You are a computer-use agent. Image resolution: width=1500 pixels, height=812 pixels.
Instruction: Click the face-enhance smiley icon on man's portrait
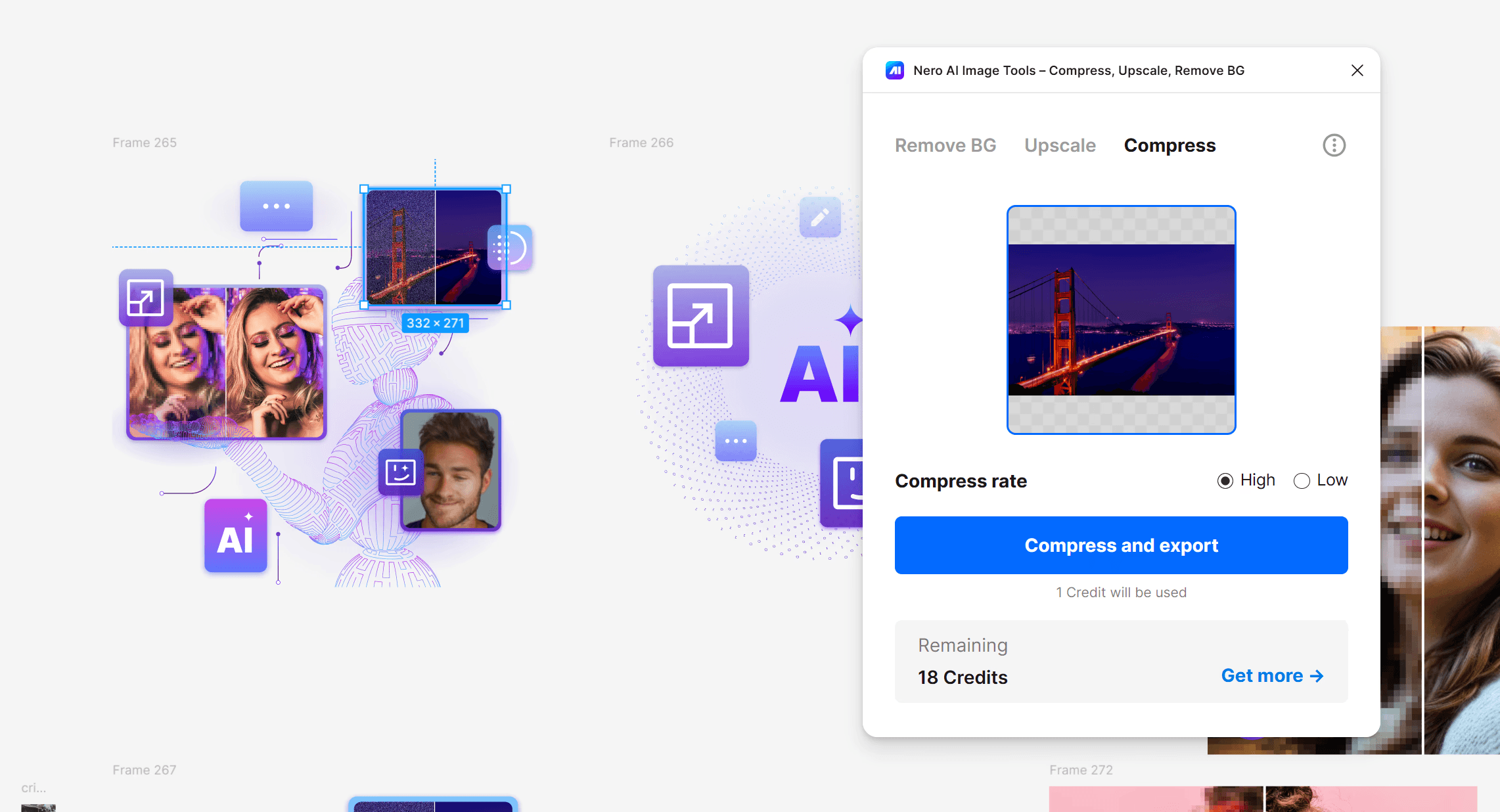click(400, 472)
